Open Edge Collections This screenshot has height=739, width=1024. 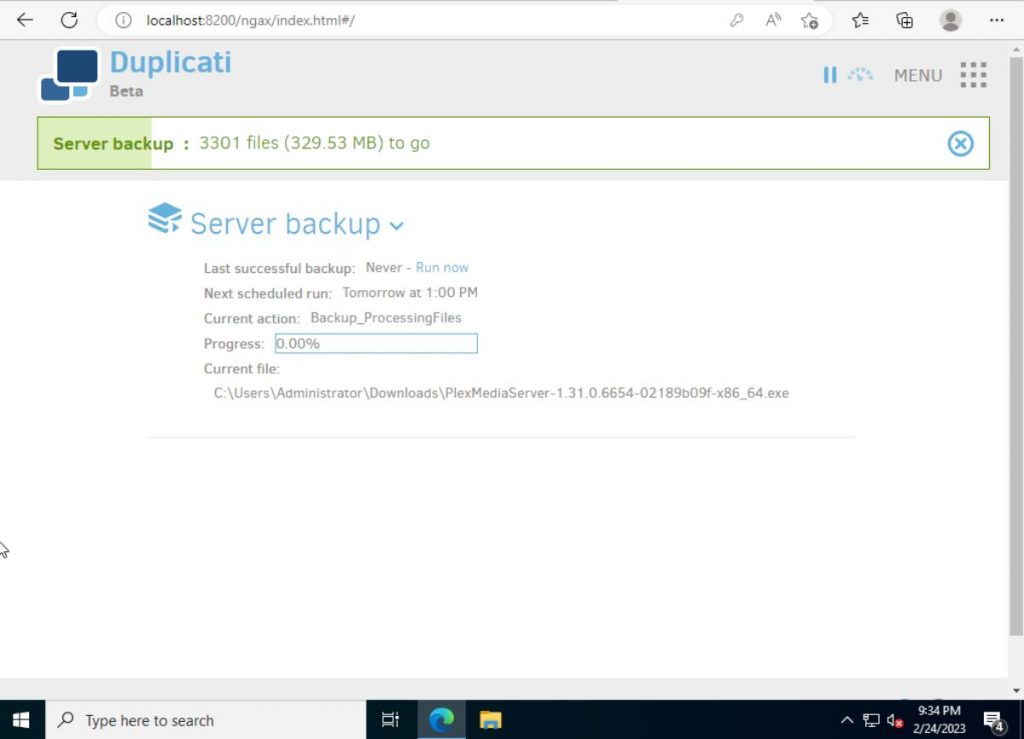click(904, 20)
